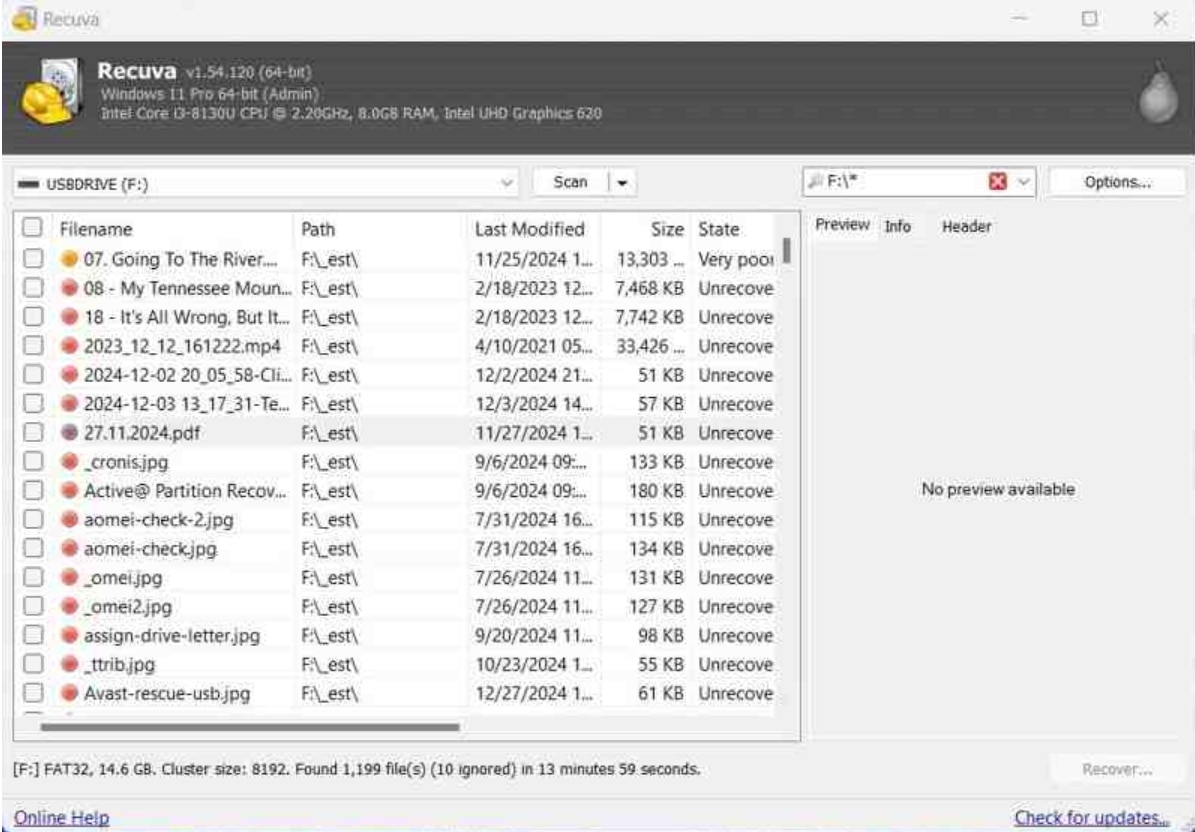Sort by Path column header

(x=318, y=229)
